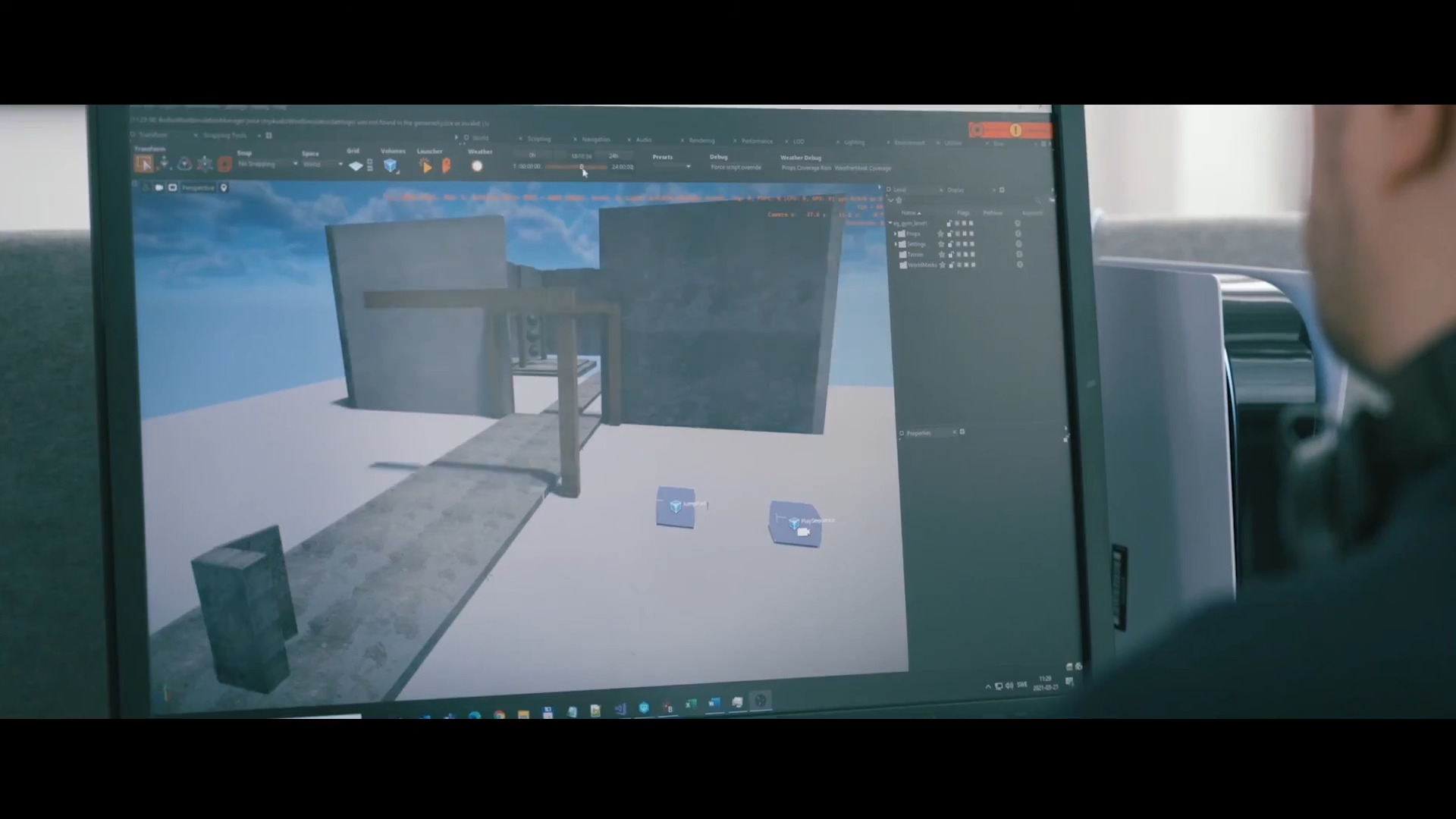Switch to the Display tab
Image resolution: width=1456 pixels, height=819 pixels.
[955, 190]
